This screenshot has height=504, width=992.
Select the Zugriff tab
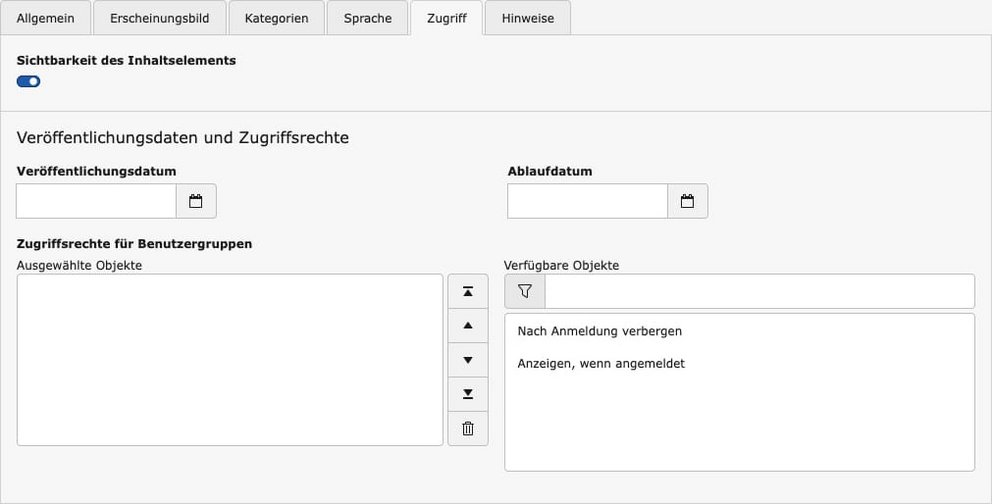(446, 18)
